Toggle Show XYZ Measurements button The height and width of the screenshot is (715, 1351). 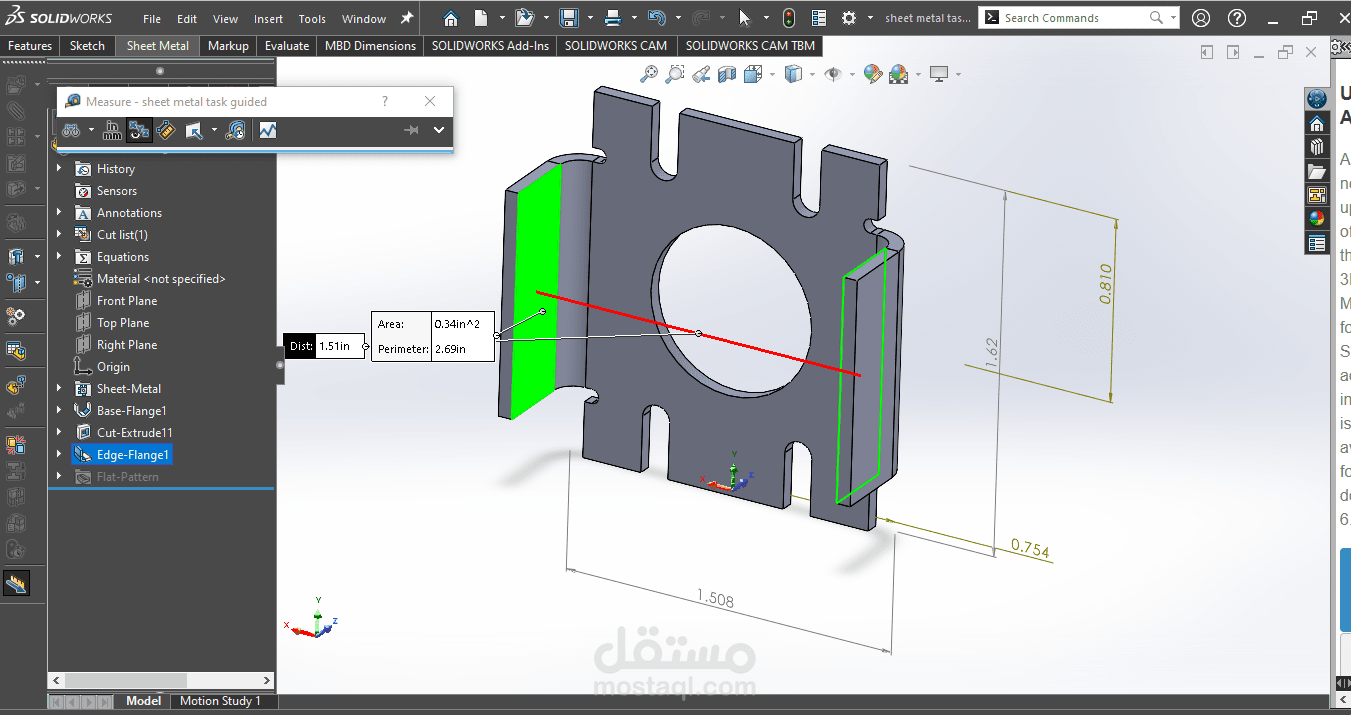[139, 130]
